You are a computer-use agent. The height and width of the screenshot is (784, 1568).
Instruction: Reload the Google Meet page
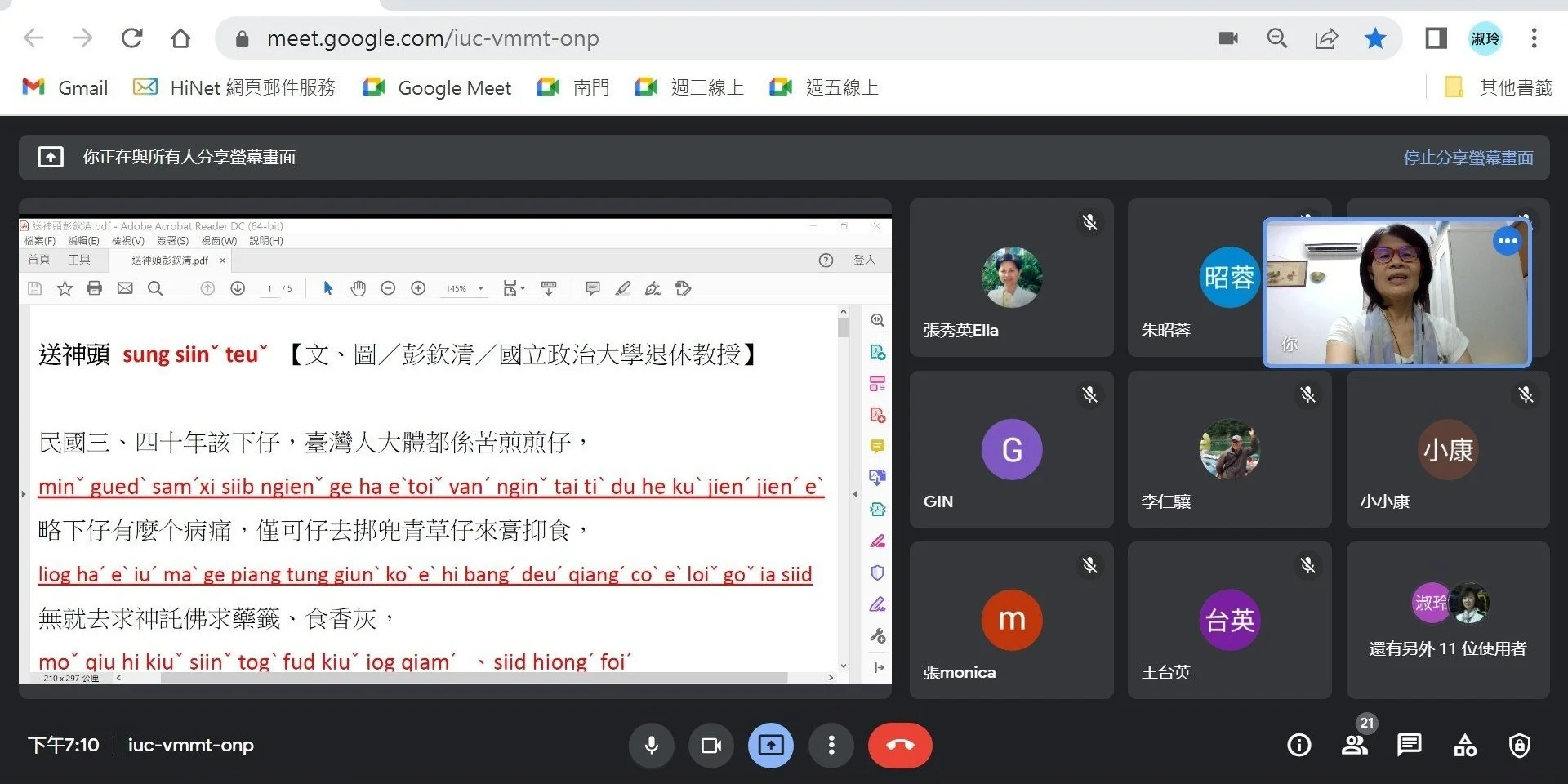132,38
